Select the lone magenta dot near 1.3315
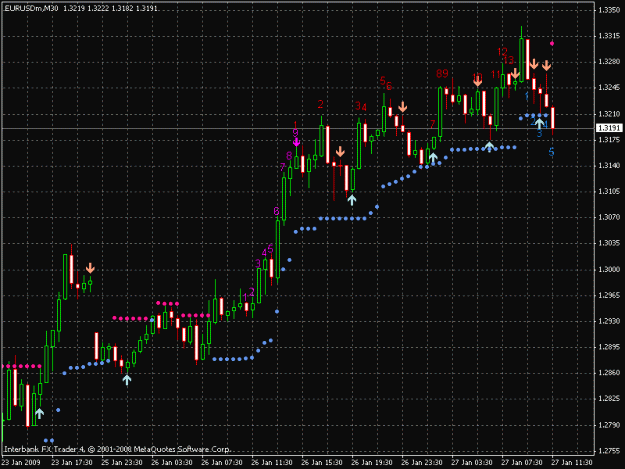625x469 pixels. click(552, 43)
